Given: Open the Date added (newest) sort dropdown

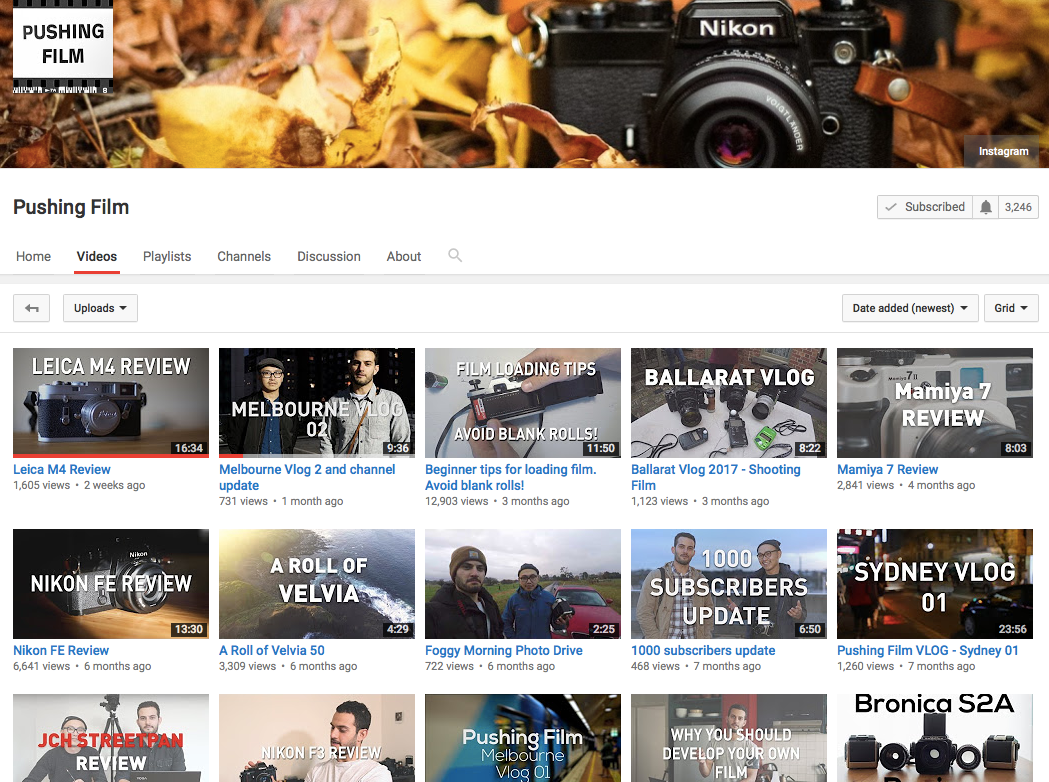Looking at the screenshot, I should click(x=910, y=308).
